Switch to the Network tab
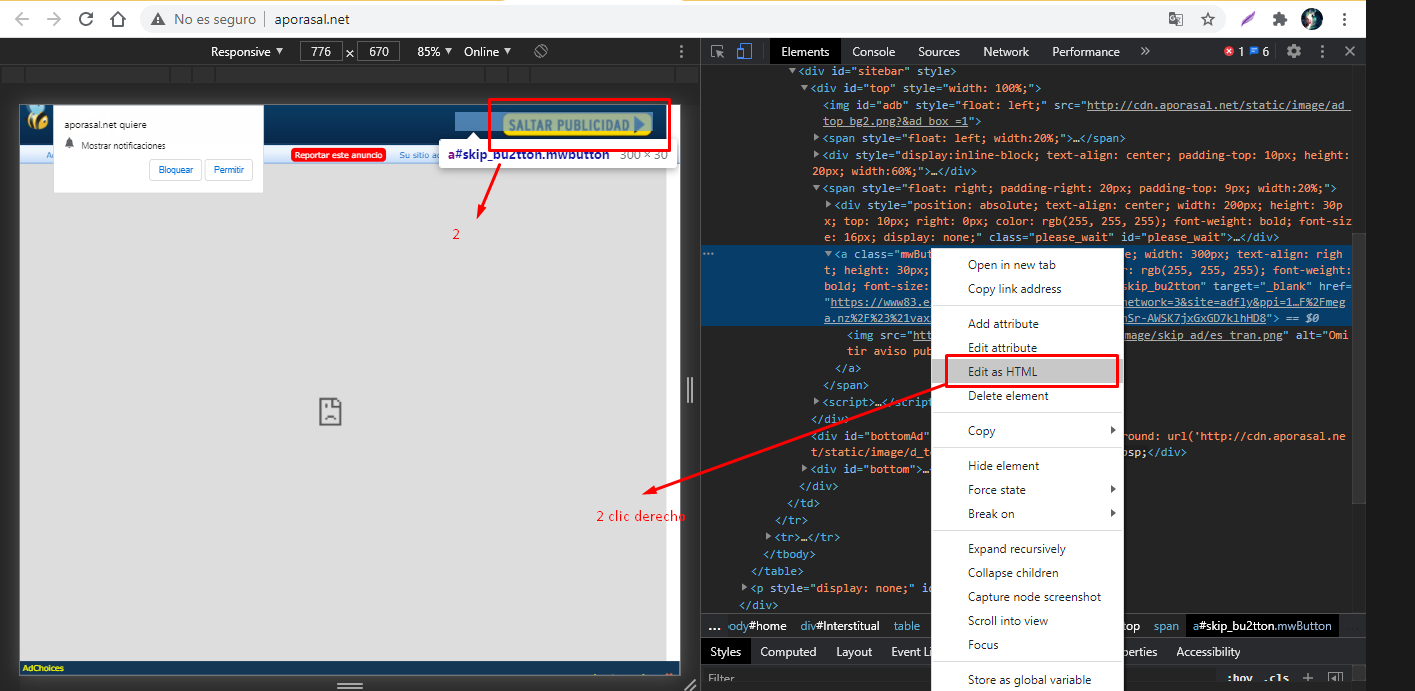This screenshot has width=1415, height=691. (x=1006, y=51)
